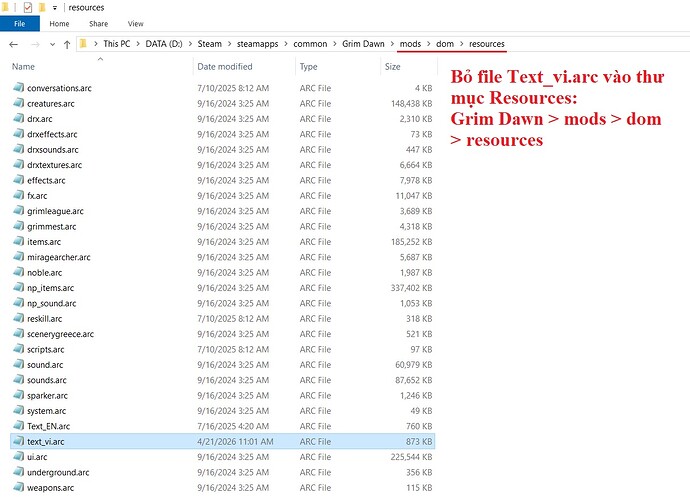
Task: Switch to the View ribbon tab
Action: pos(136,24)
